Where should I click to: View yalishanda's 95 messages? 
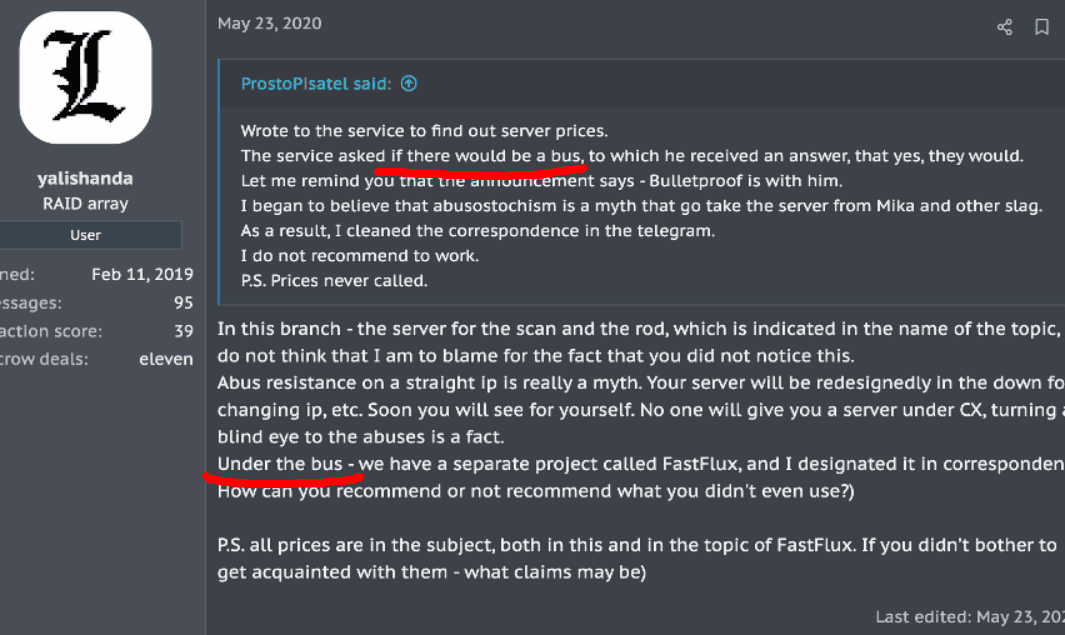click(183, 302)
